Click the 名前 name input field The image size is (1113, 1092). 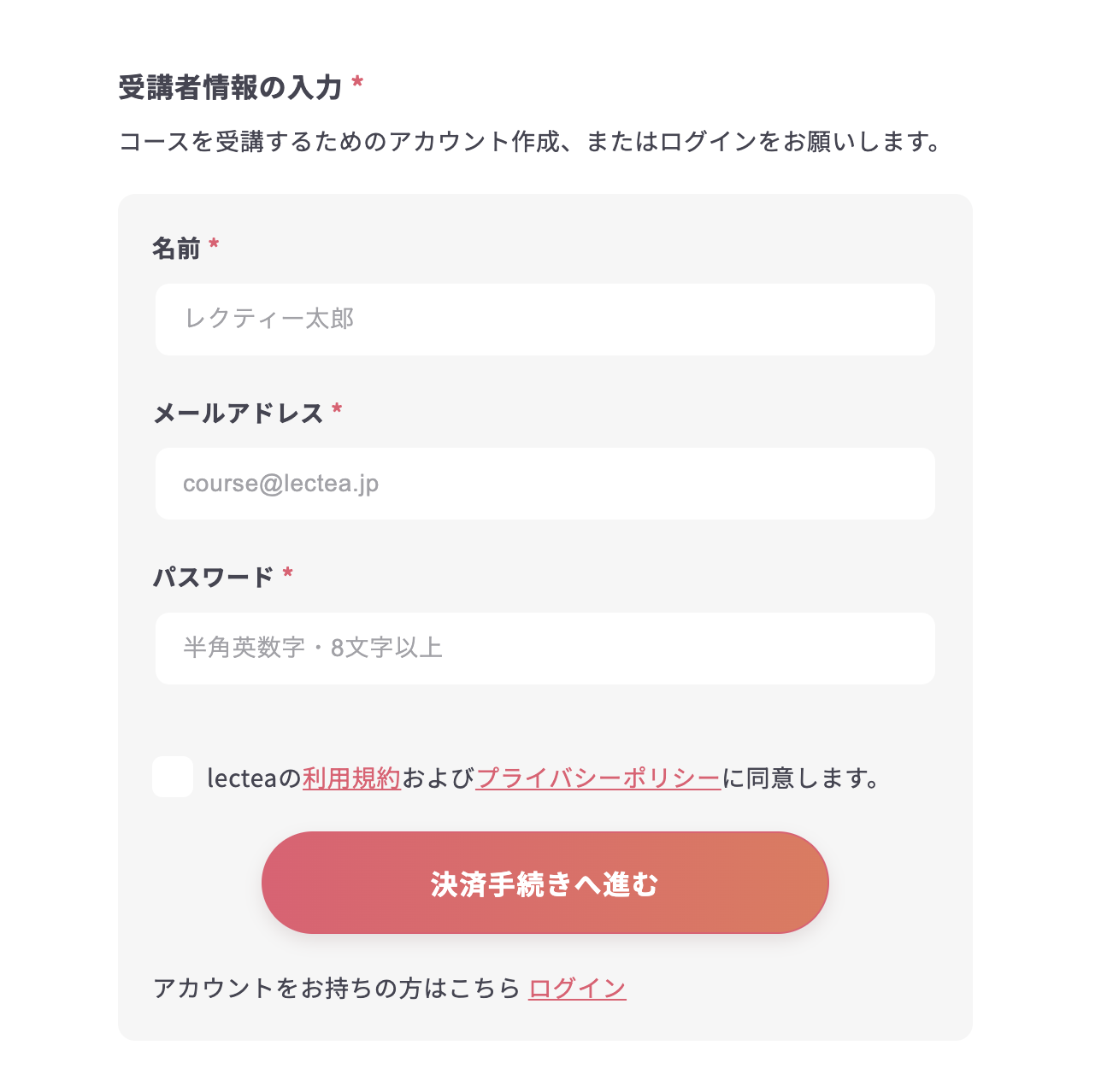545,319
